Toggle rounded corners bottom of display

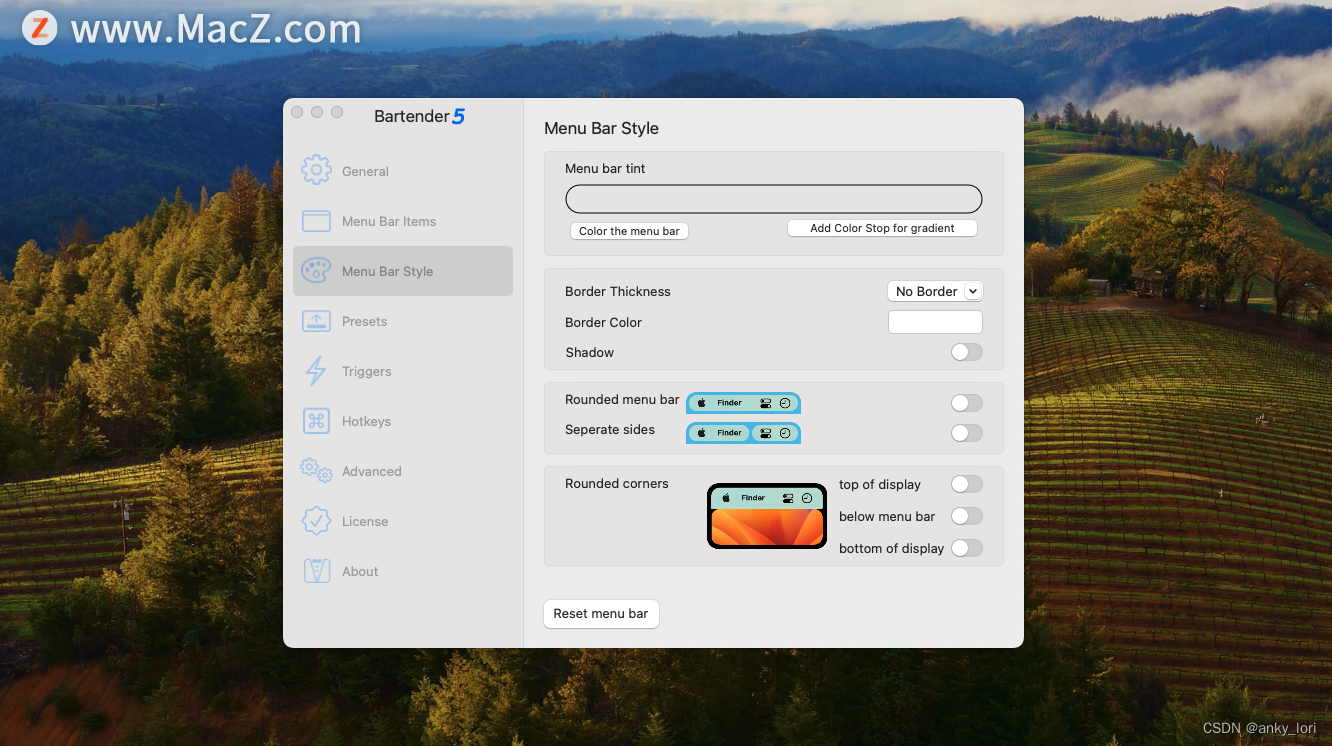[967, 548]
